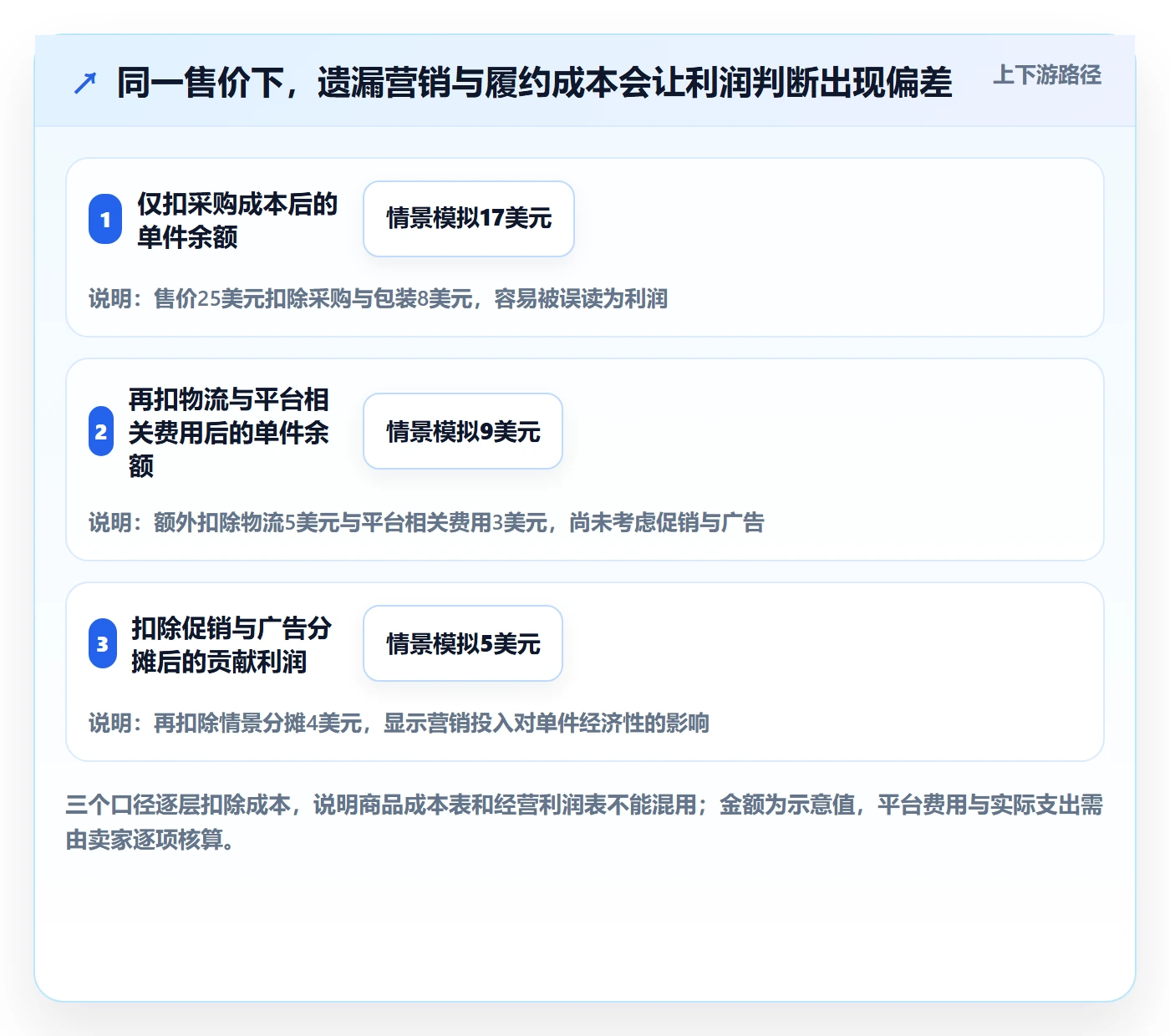Click the note 售价25美元扣除采购与包装8美元
The height and width of the screenshot is (1036, 1170).
[x=313, y=298]
